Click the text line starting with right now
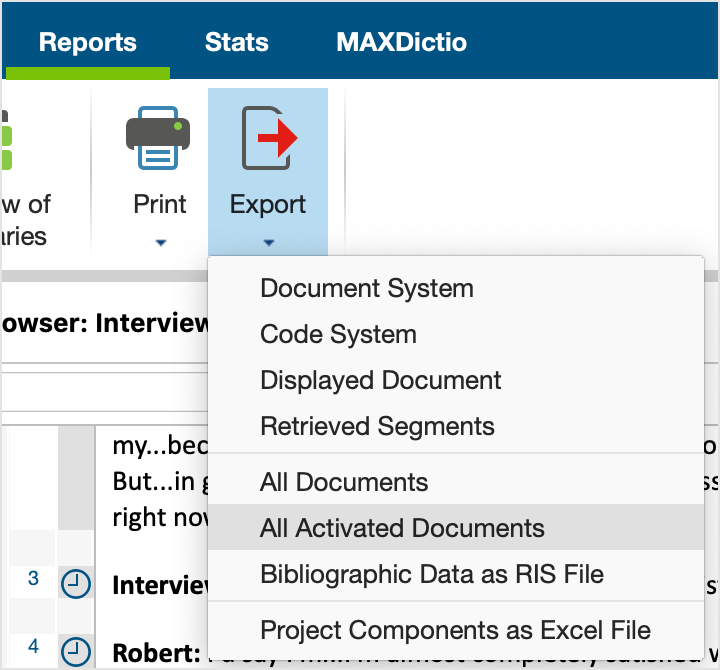 tap(161, 518)
